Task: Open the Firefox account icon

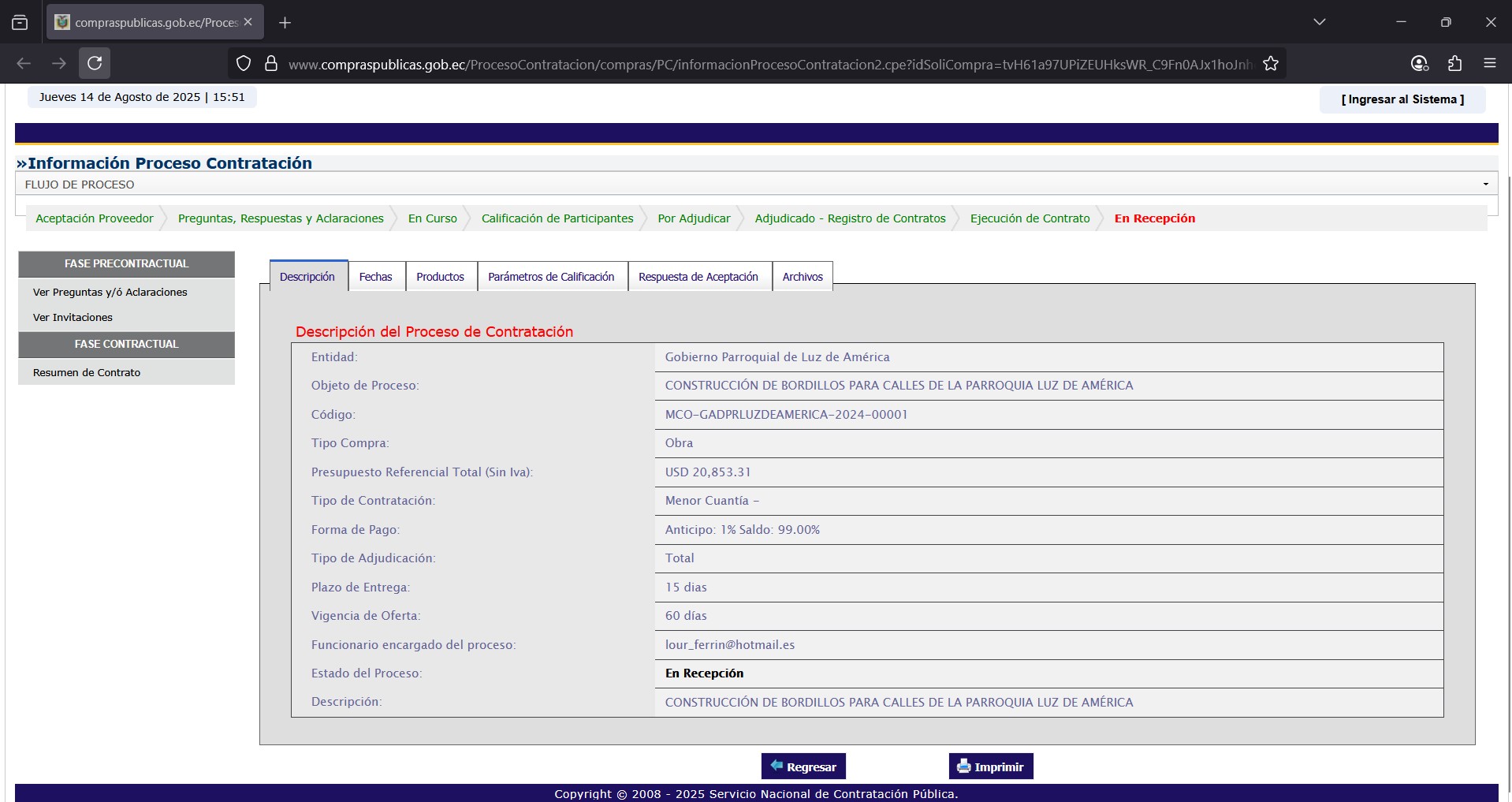Action: tap(1419, 63)
